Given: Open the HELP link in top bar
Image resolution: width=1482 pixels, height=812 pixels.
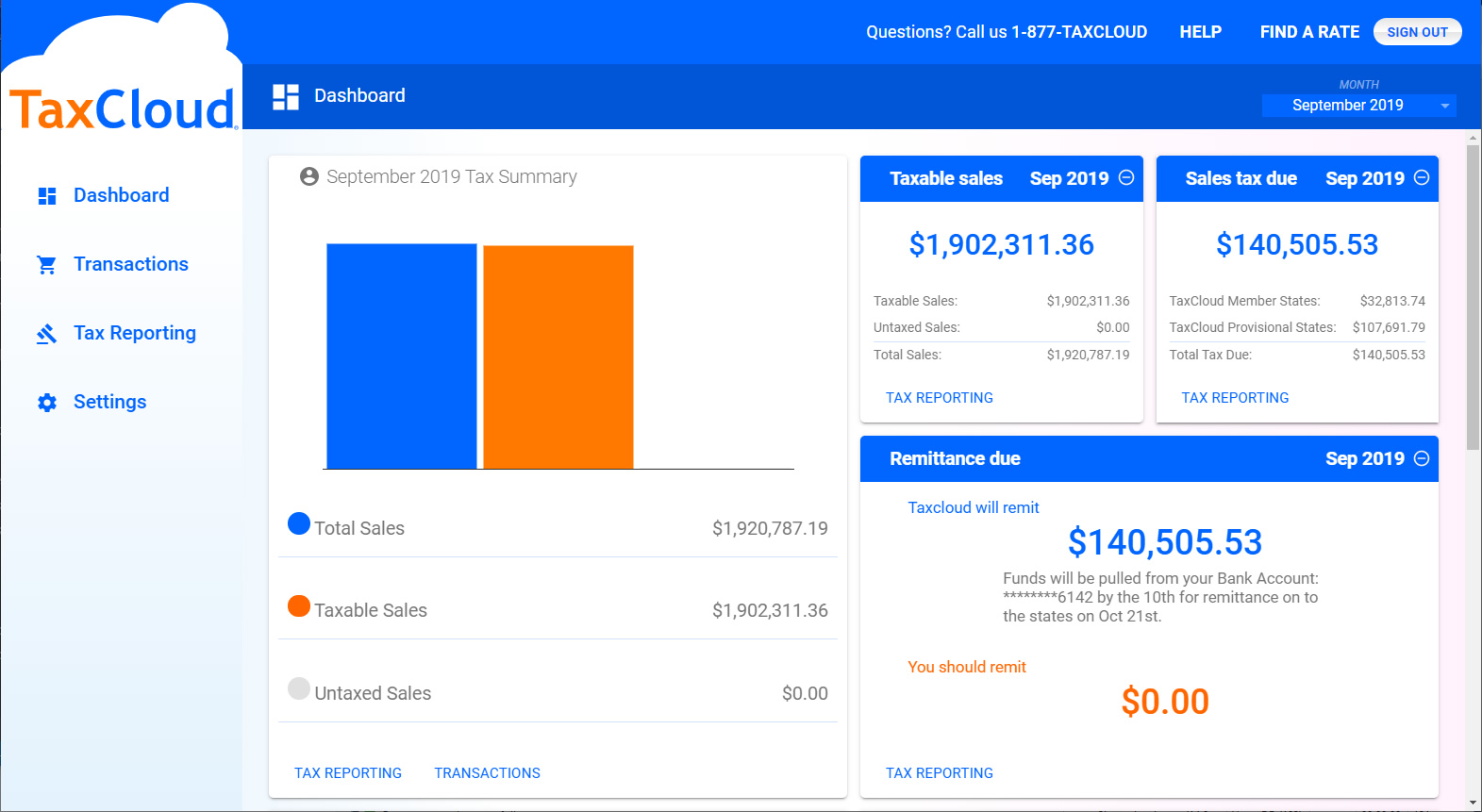Looking at the screenshot, I should [1201, 32].
